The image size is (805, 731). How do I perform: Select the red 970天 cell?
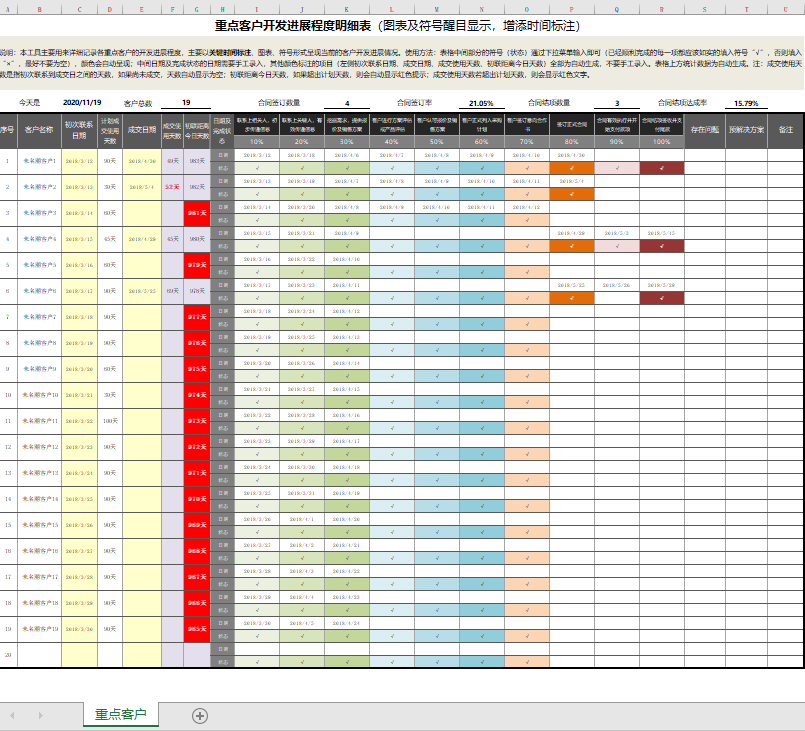[197, 499]
